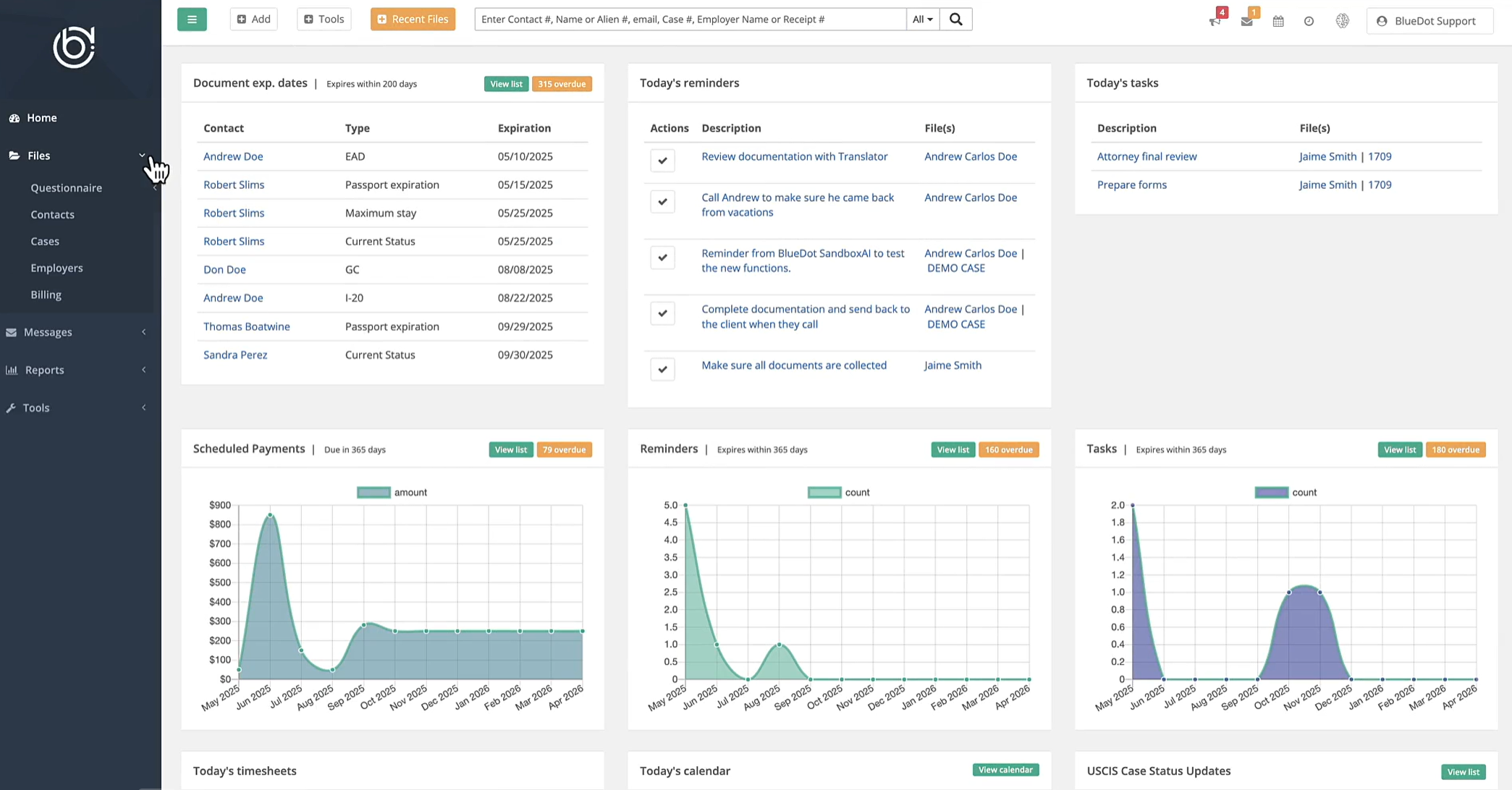Collapse the Files section in the sidebar
The image size is (1512, 790).
tap(142, 155)
